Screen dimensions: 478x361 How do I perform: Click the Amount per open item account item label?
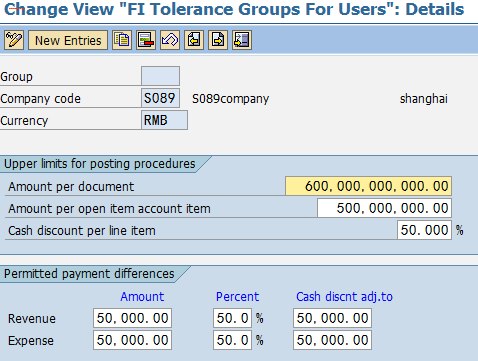(x=109, y=209)
